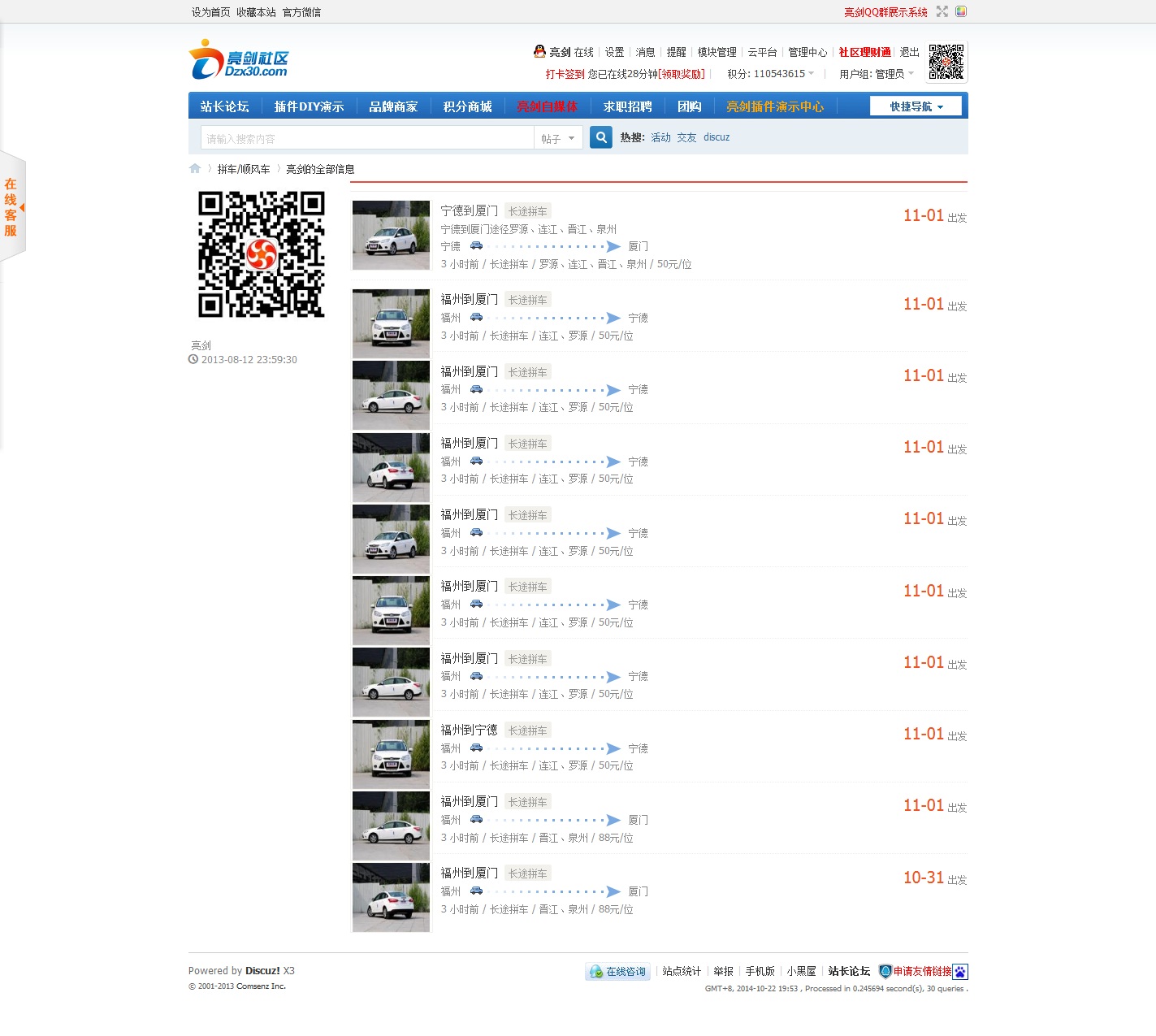Screen dimensions: 1156x1036
Task: Open the 管理中心 link
Action: tap(808, 52)
